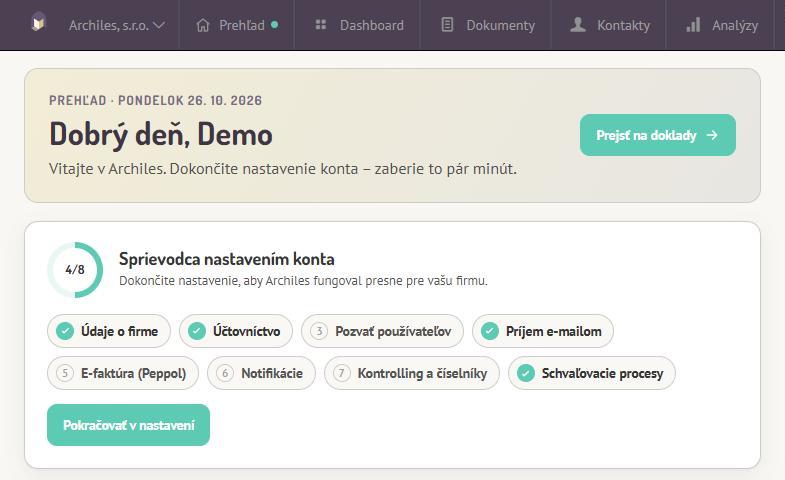This screenshot has width=785, height=480.
Task: Click the step 5 number circle
Action: coord(65,373)
